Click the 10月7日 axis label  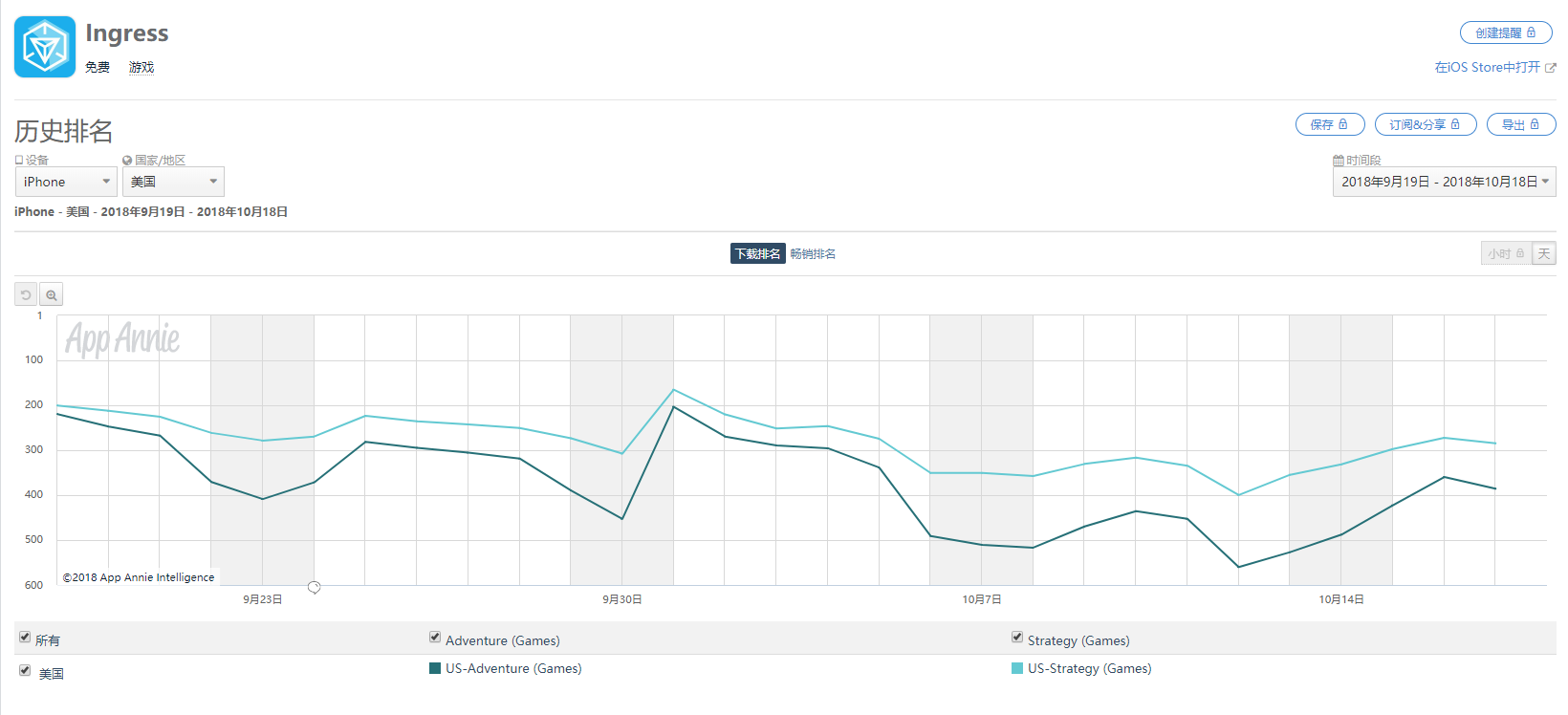982,599
